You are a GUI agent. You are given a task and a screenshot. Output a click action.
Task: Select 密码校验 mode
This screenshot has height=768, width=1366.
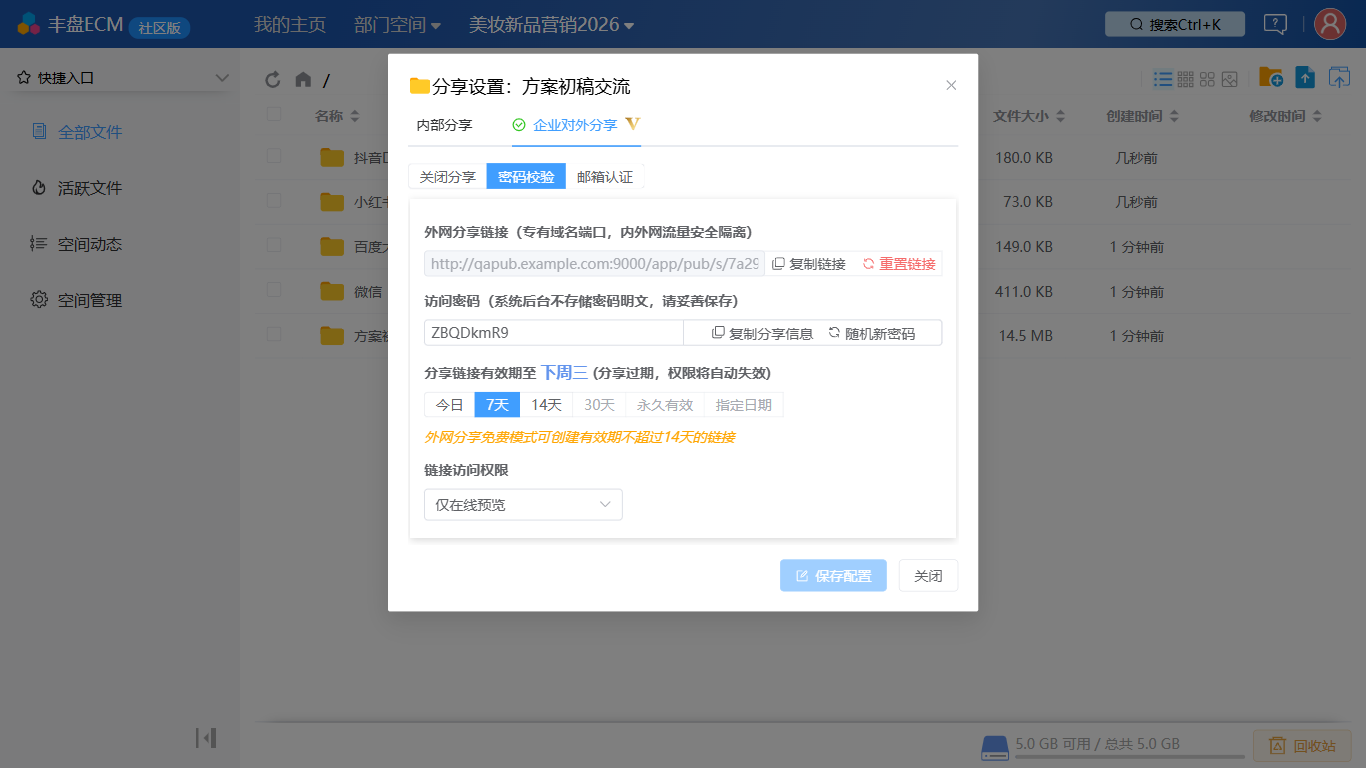coord(526,177)
